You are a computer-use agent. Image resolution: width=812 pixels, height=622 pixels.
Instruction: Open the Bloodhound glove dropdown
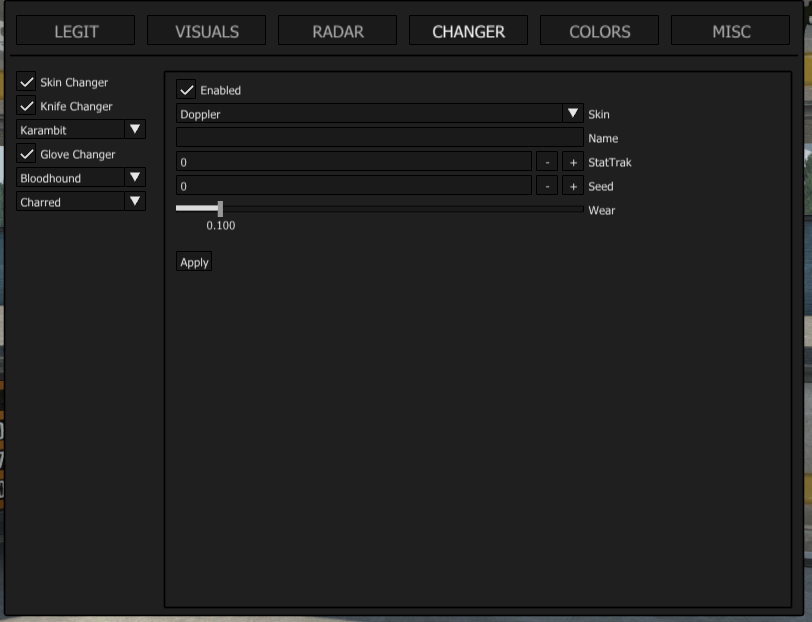(x=81, y=178)
